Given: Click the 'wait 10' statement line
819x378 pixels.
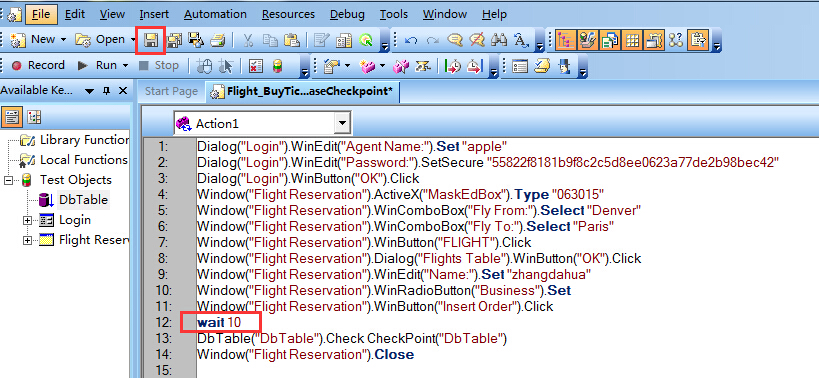Looking at the screenshot, I should coord(219,323).
